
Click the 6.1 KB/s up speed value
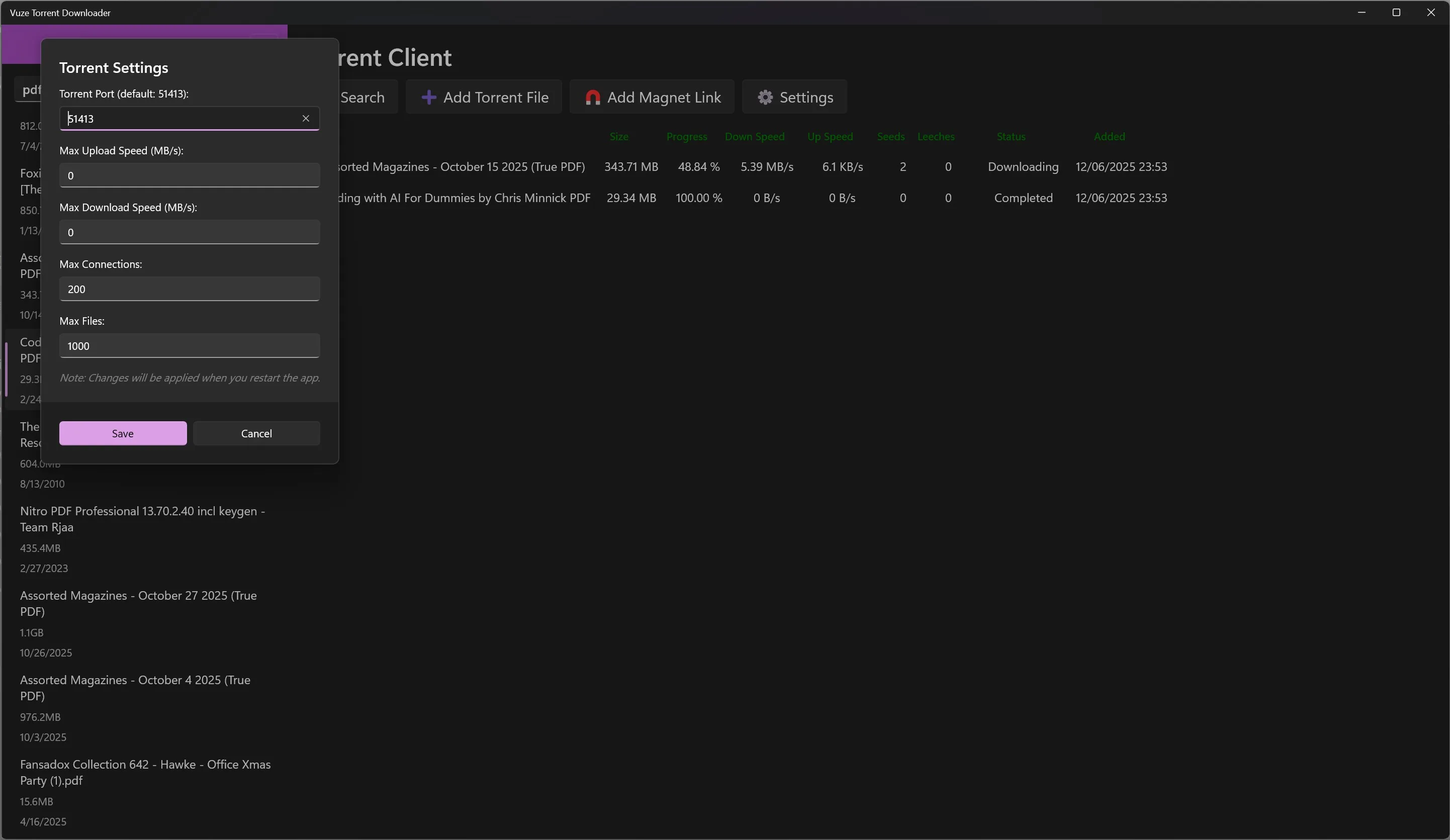click(x=842, y=167)
